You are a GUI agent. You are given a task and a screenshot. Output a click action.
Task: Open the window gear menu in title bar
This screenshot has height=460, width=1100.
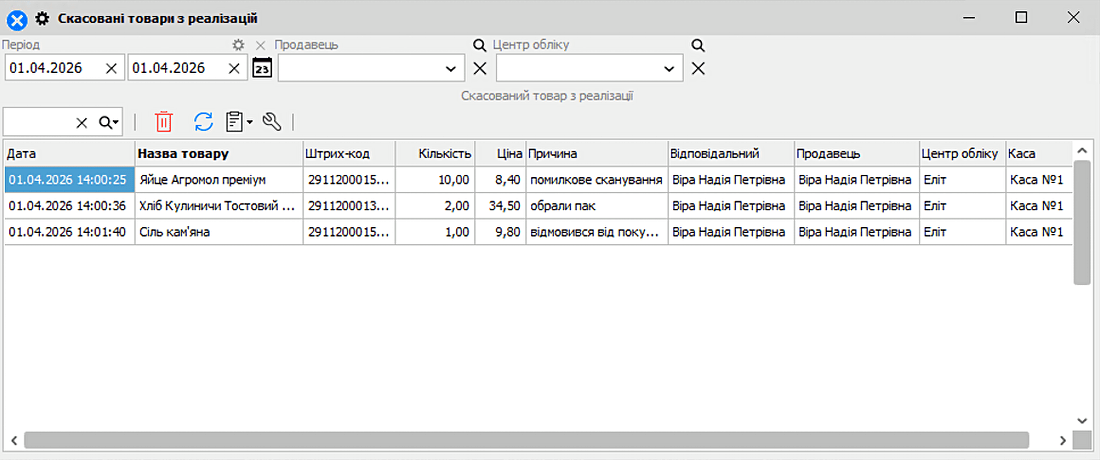(x=42, y=18)
